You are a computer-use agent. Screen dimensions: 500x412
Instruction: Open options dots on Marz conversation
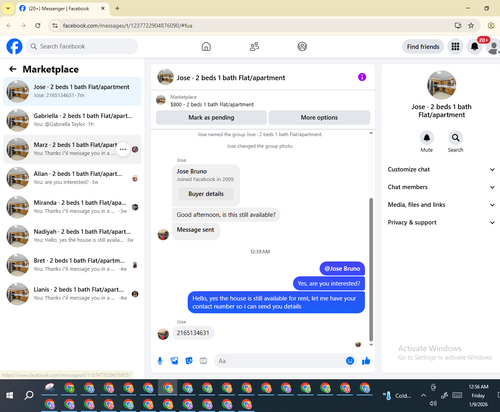123,149
